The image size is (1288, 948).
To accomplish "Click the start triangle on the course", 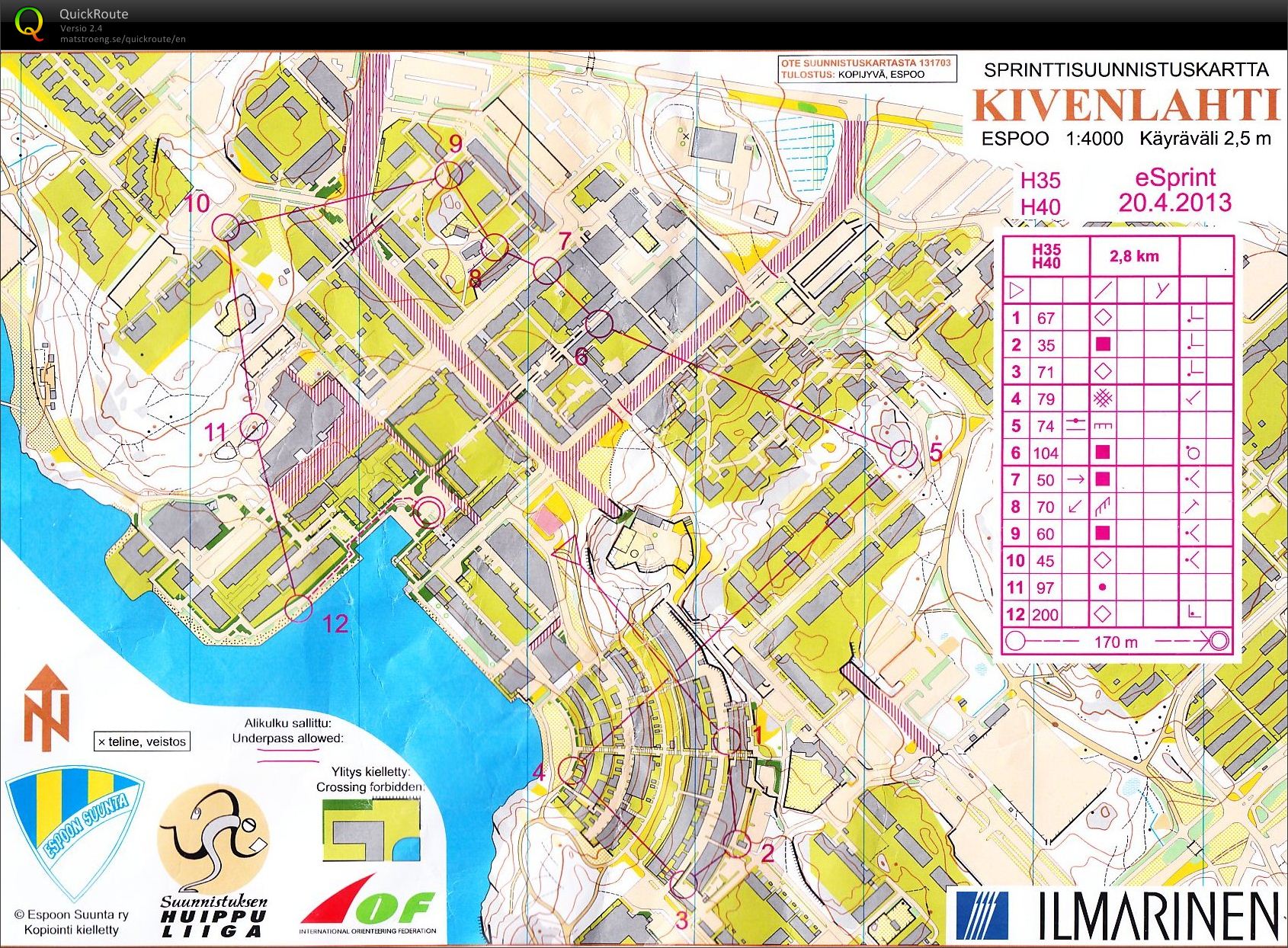I will coord(566,552).
